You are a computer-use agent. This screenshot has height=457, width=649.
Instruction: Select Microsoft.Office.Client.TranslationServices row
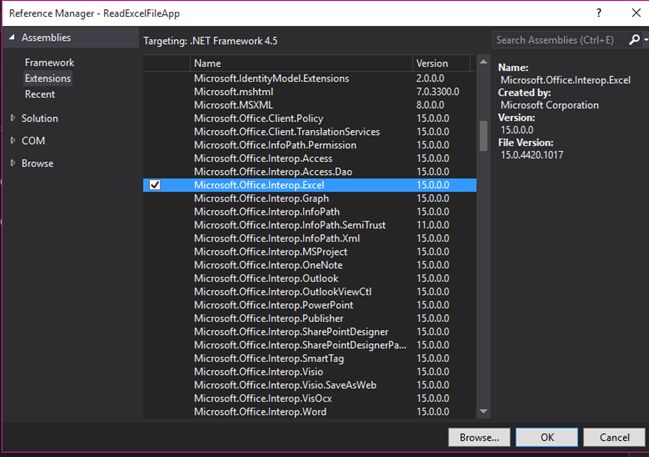pos(310,132)
